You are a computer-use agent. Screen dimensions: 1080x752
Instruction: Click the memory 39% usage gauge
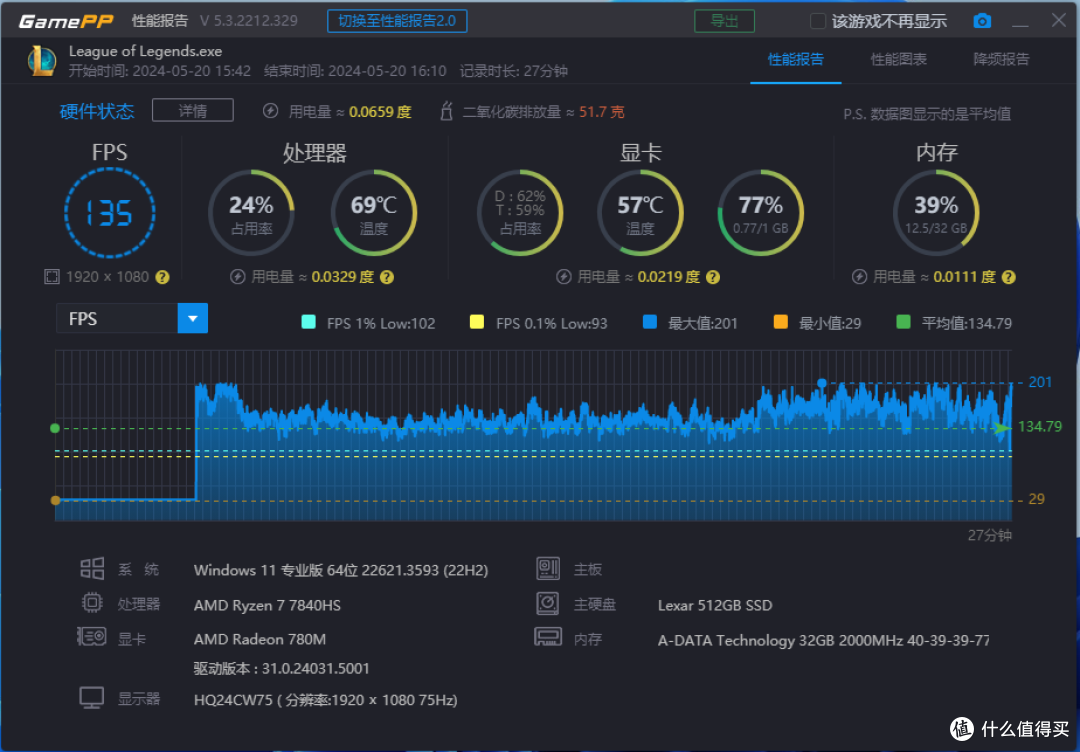pos(936,213)
